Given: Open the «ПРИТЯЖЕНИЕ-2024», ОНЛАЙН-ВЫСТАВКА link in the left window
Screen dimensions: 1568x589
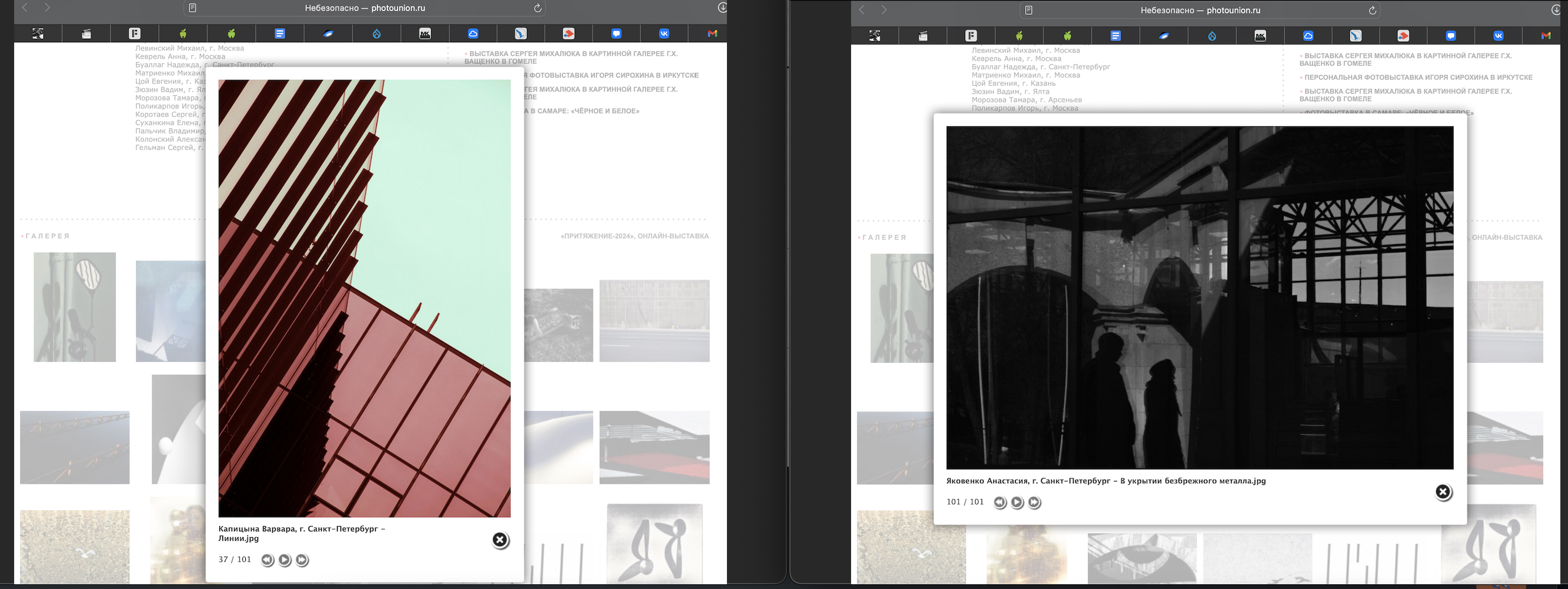Looking at the screenshot, I should pyautogui.click(x=635, y=236).
